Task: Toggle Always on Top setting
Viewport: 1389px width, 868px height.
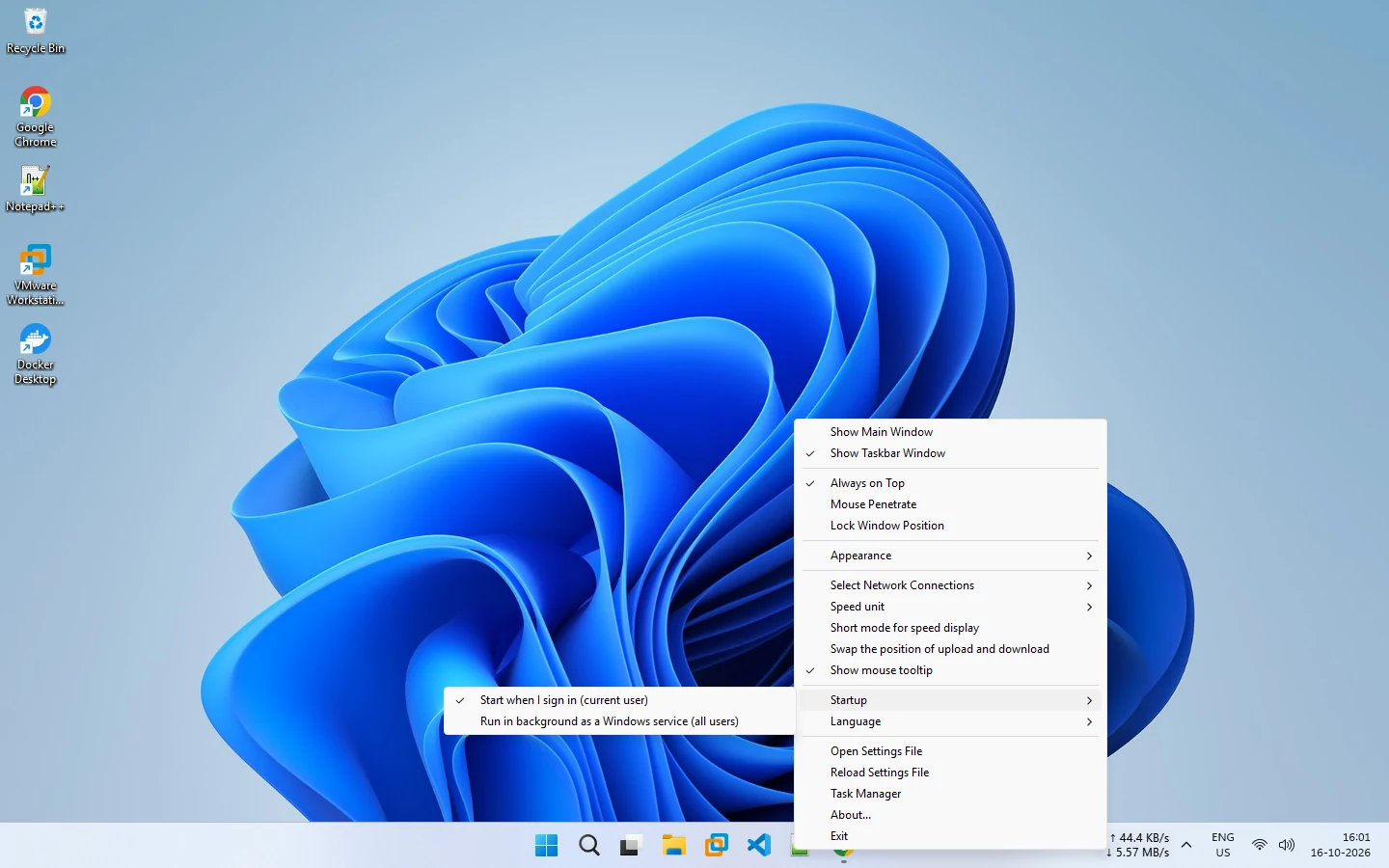Action: 950,483
